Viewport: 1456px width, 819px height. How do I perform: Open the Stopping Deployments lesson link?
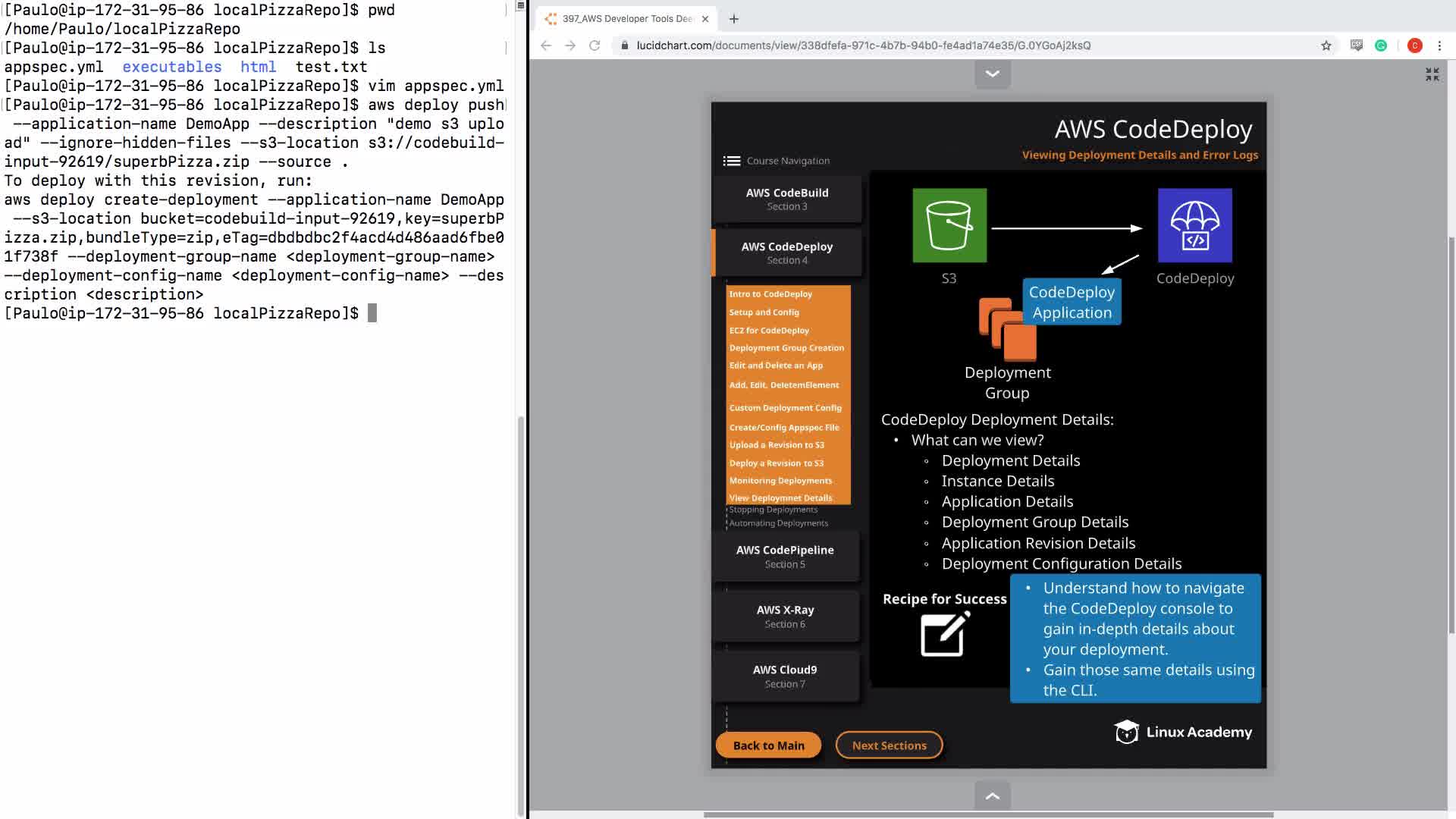pyautogui.click(x=773, y=510)
